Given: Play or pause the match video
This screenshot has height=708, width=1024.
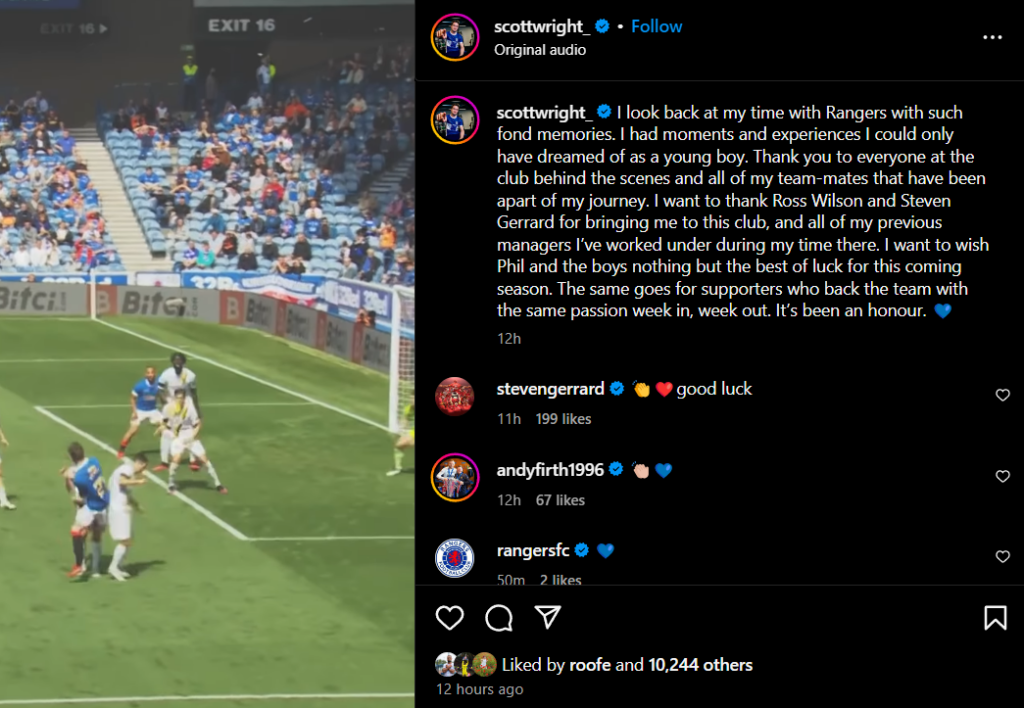Looking at the screenshot, I should point(207,354).
